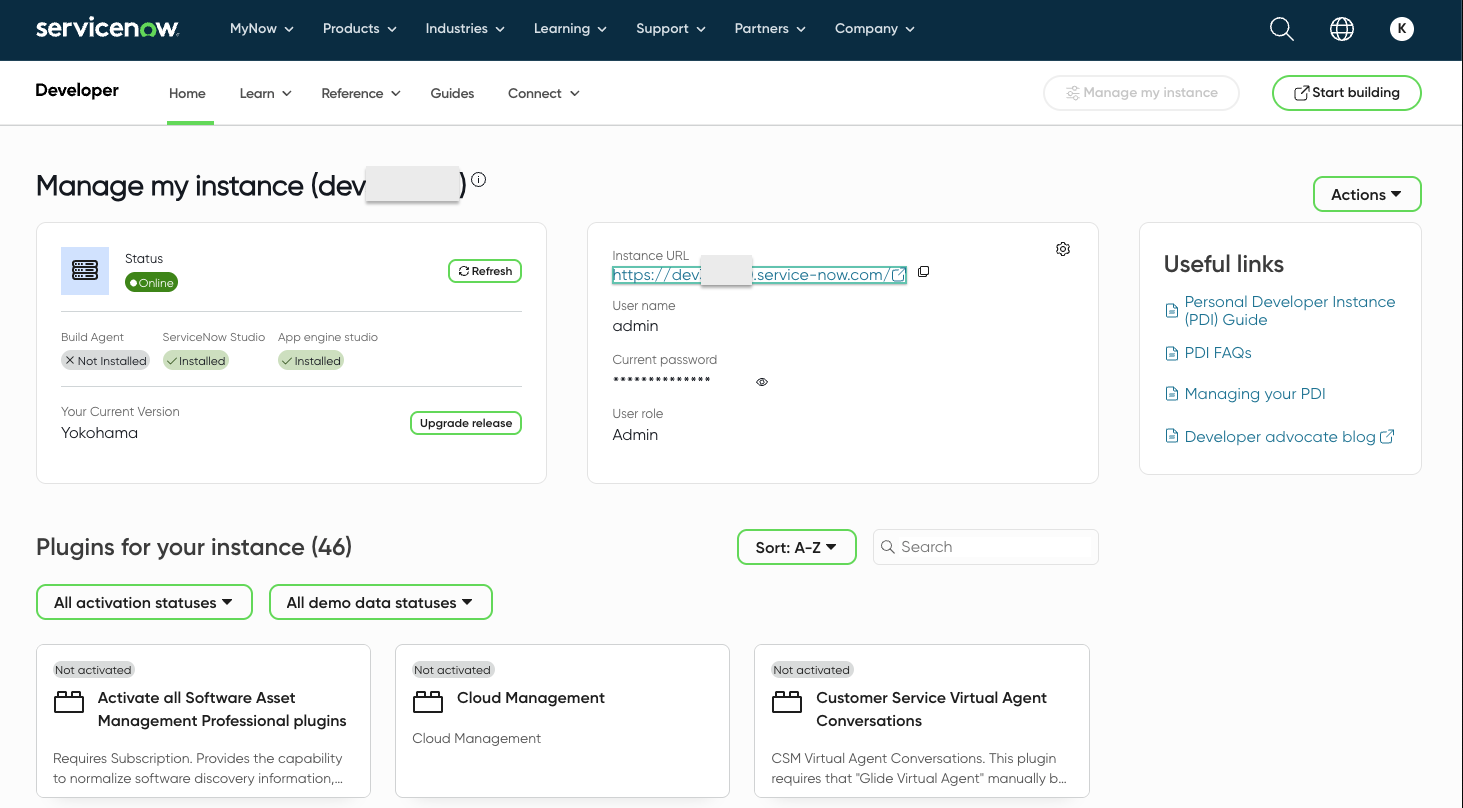This screenshot has width=1463, height=808.
Task: Click document icon beside PDI FAQs
Action: (x=1172, y=353)
